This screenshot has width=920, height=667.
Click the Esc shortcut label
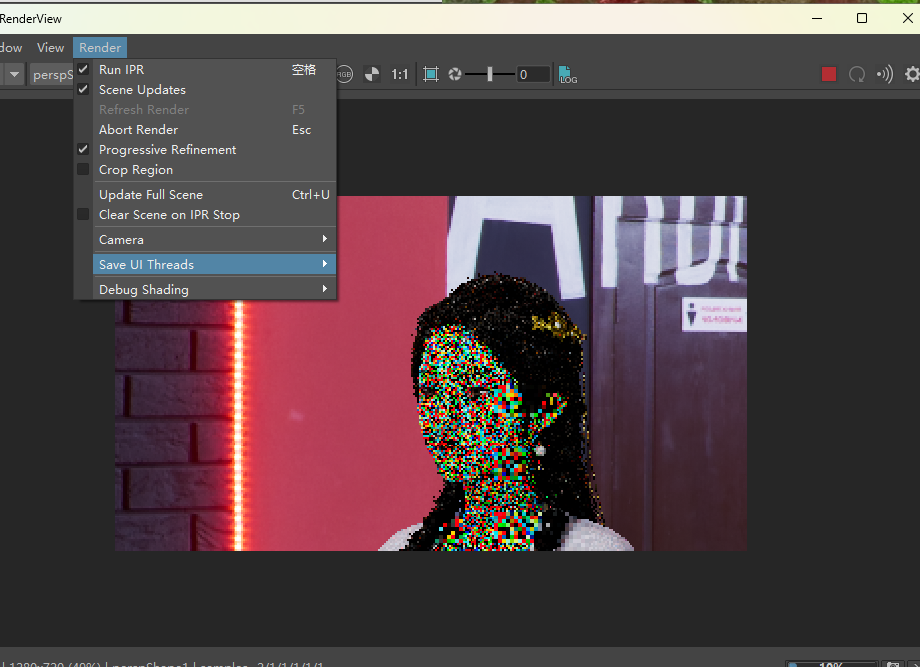tap(302, 130)
